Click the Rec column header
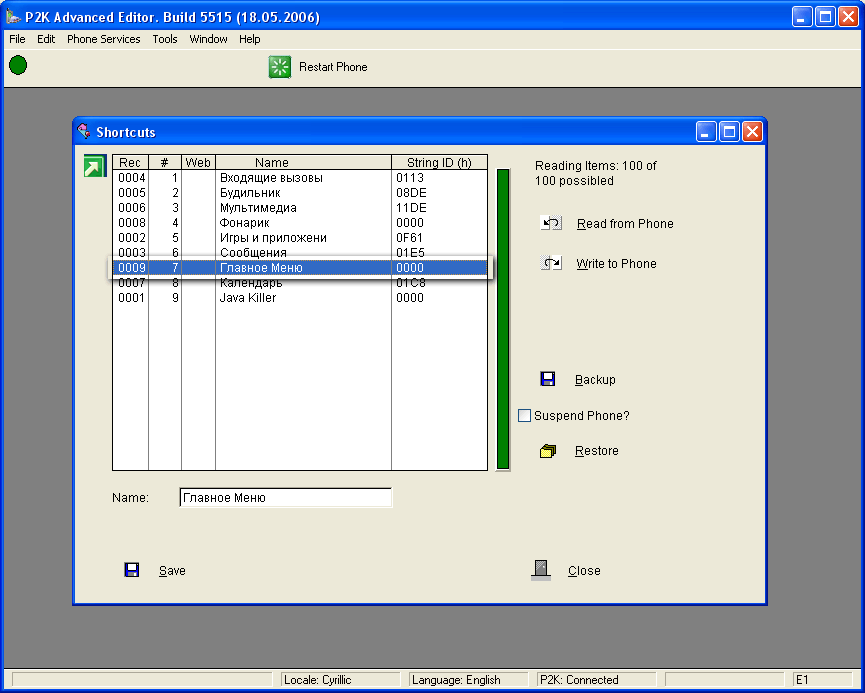This screenshot has height=693, width=865. (130, 162)
